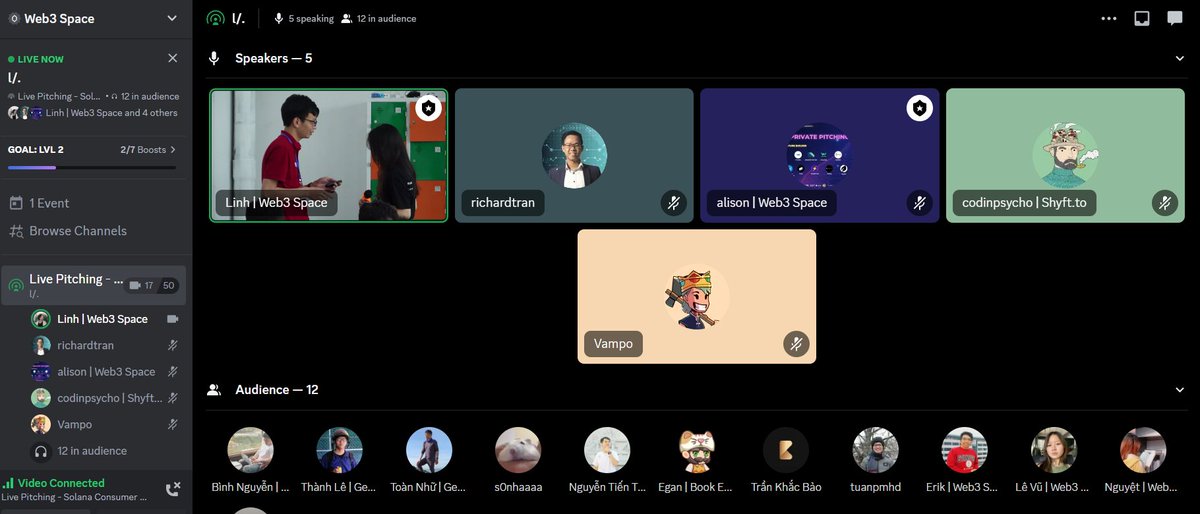Click codinpsycho's bearded avatar image
The height and width of the screenshot is (514, 1200).
coord(1066,155)
